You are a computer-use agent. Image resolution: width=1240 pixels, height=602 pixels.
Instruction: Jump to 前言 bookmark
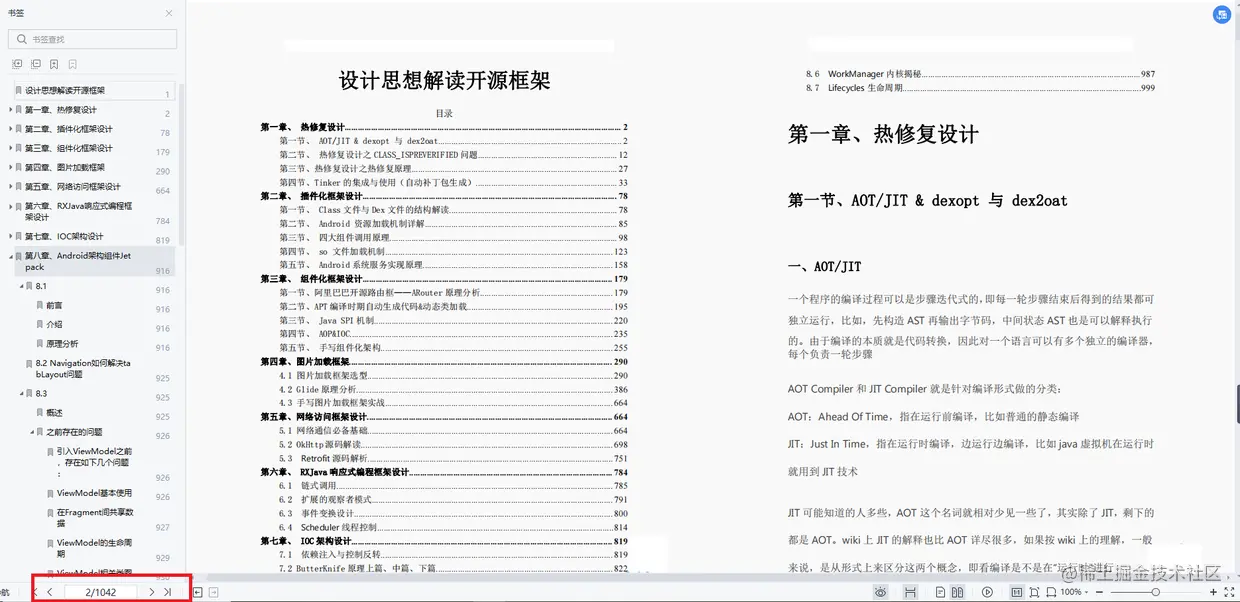tap(54, 305)
